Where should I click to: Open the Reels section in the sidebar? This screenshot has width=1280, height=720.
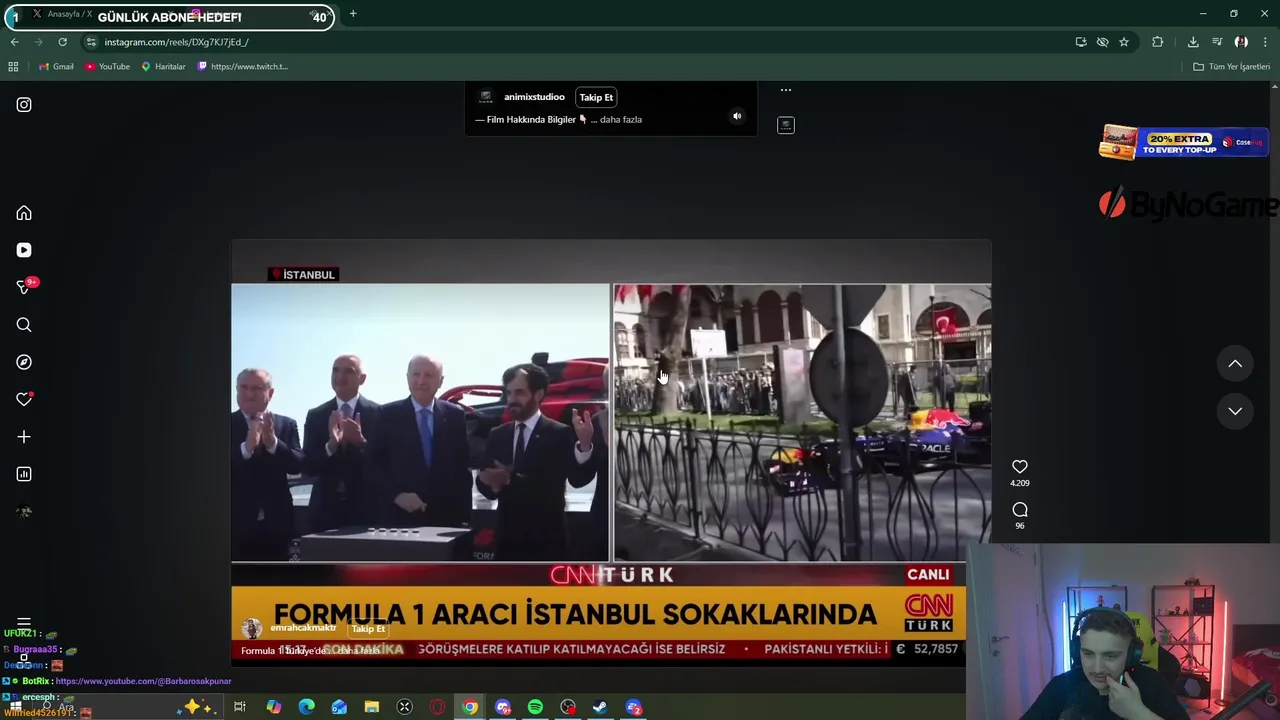click(x=24, y=250)
